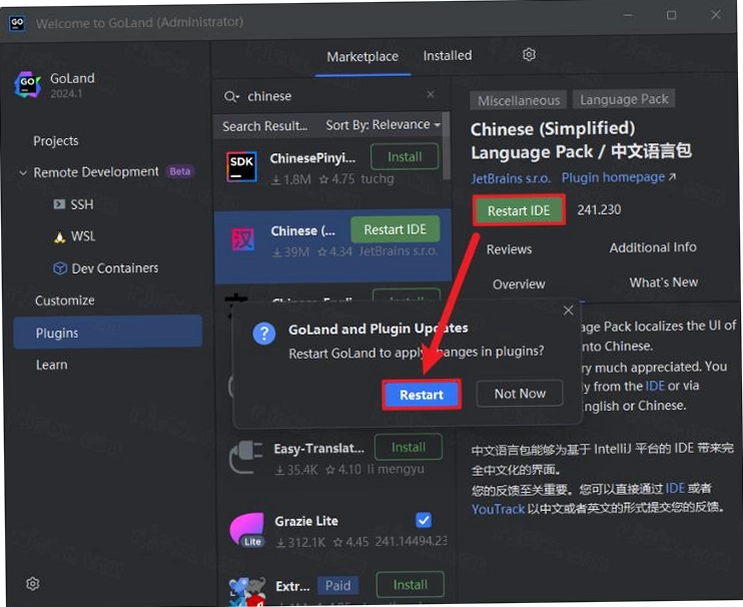
Task: Open the JetBrains s.r.o. vendor link
Action: (x=511, y=178)
